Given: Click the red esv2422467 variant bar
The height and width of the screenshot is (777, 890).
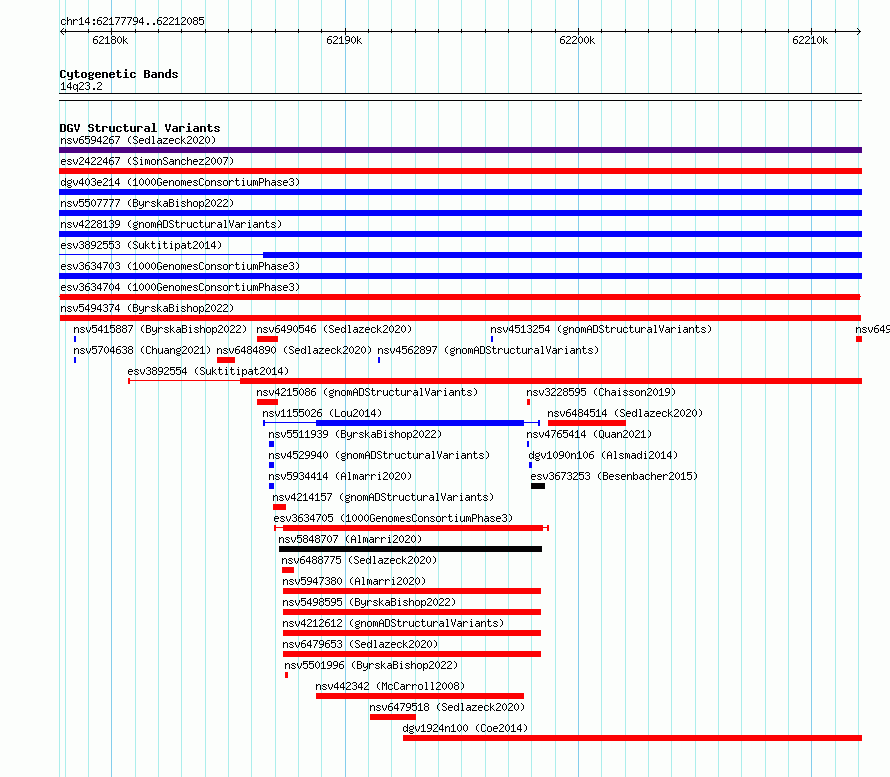Looking at the screenshot, I should tap(460, 171).
